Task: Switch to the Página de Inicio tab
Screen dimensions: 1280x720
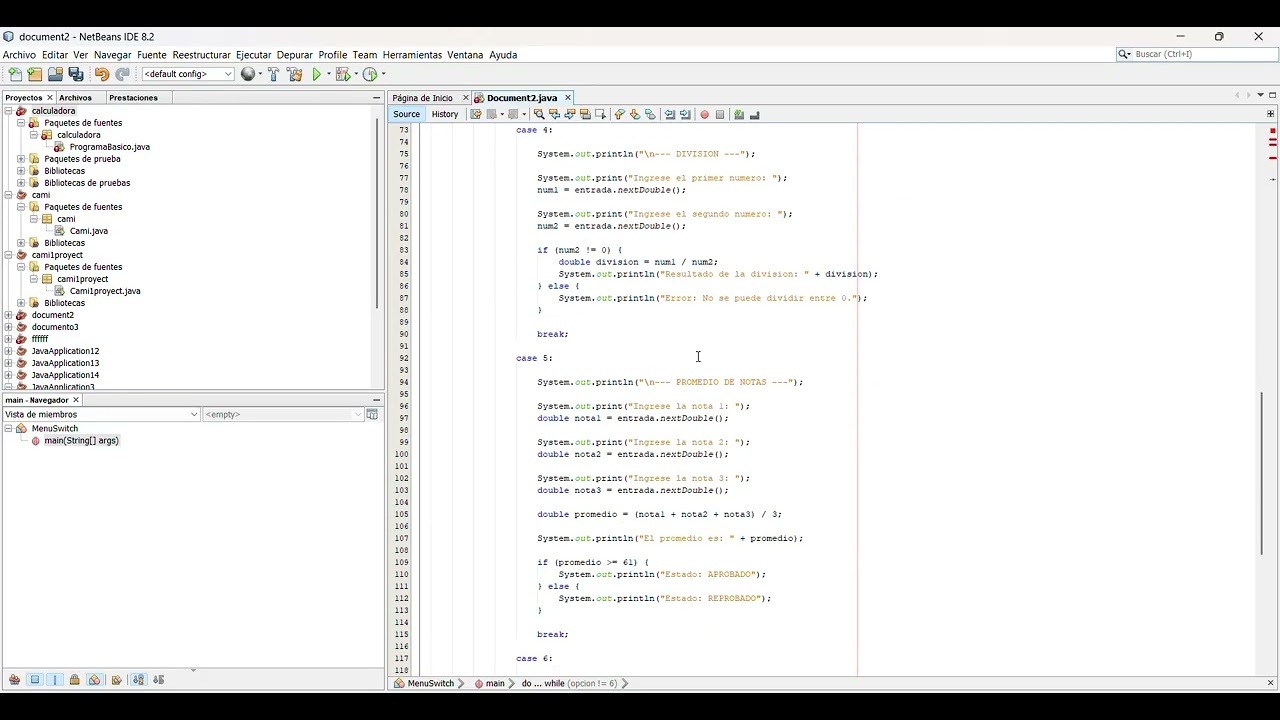Action: [x=422, y=98]
